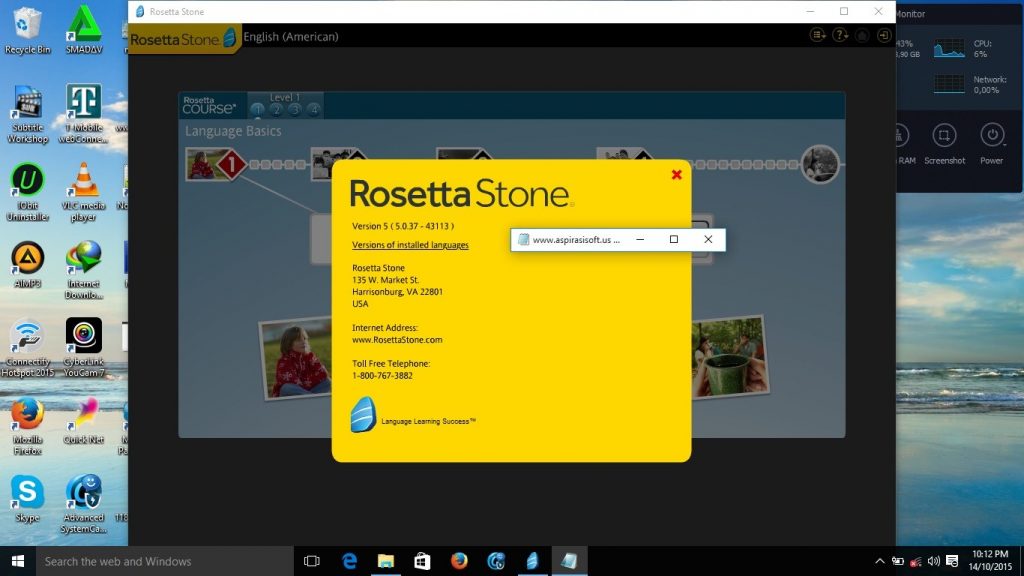Select unit 1 in Level 1
This screenshot has height=576, width=1024.
coord(257,110)
